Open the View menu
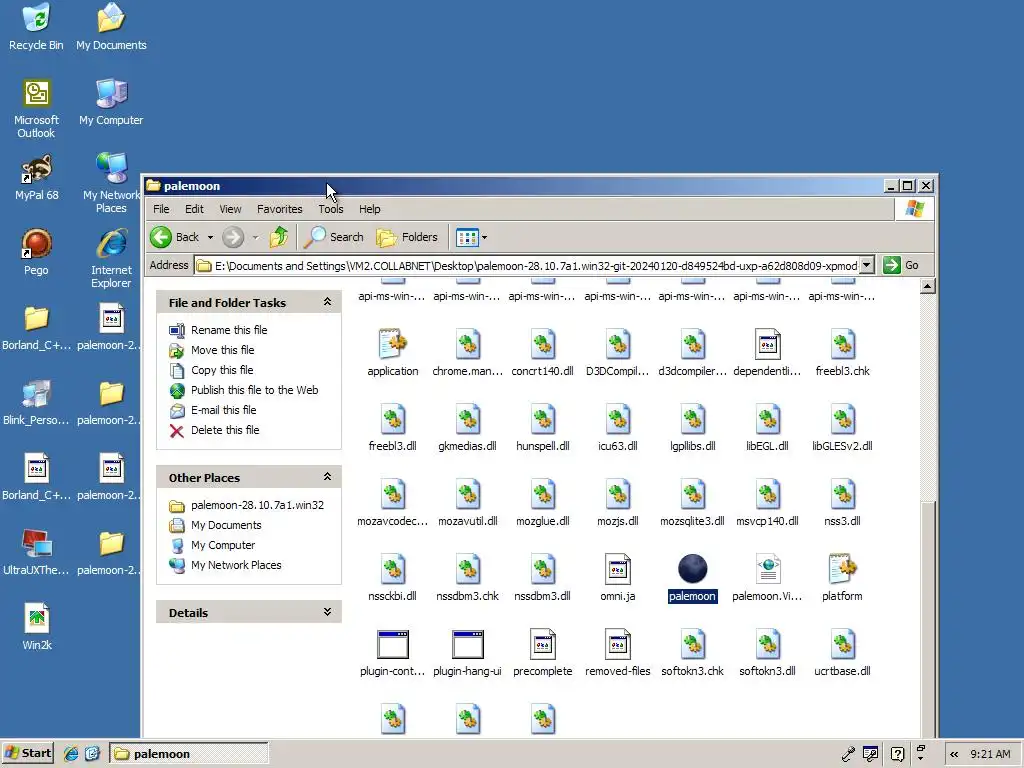Image resolution: width=1024 pixels, height=768 pixels. point(230,209)
